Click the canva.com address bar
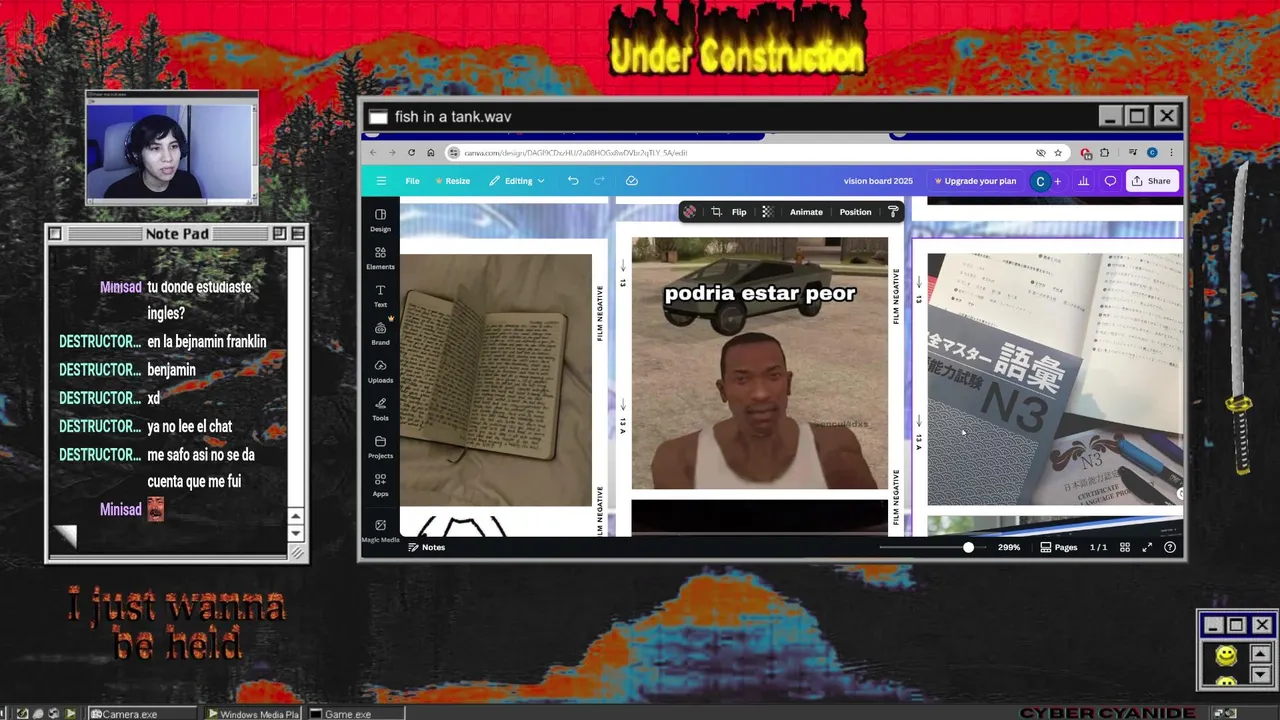The height and width of the screenshot is (720, 1280). click(x=740, y=153)
